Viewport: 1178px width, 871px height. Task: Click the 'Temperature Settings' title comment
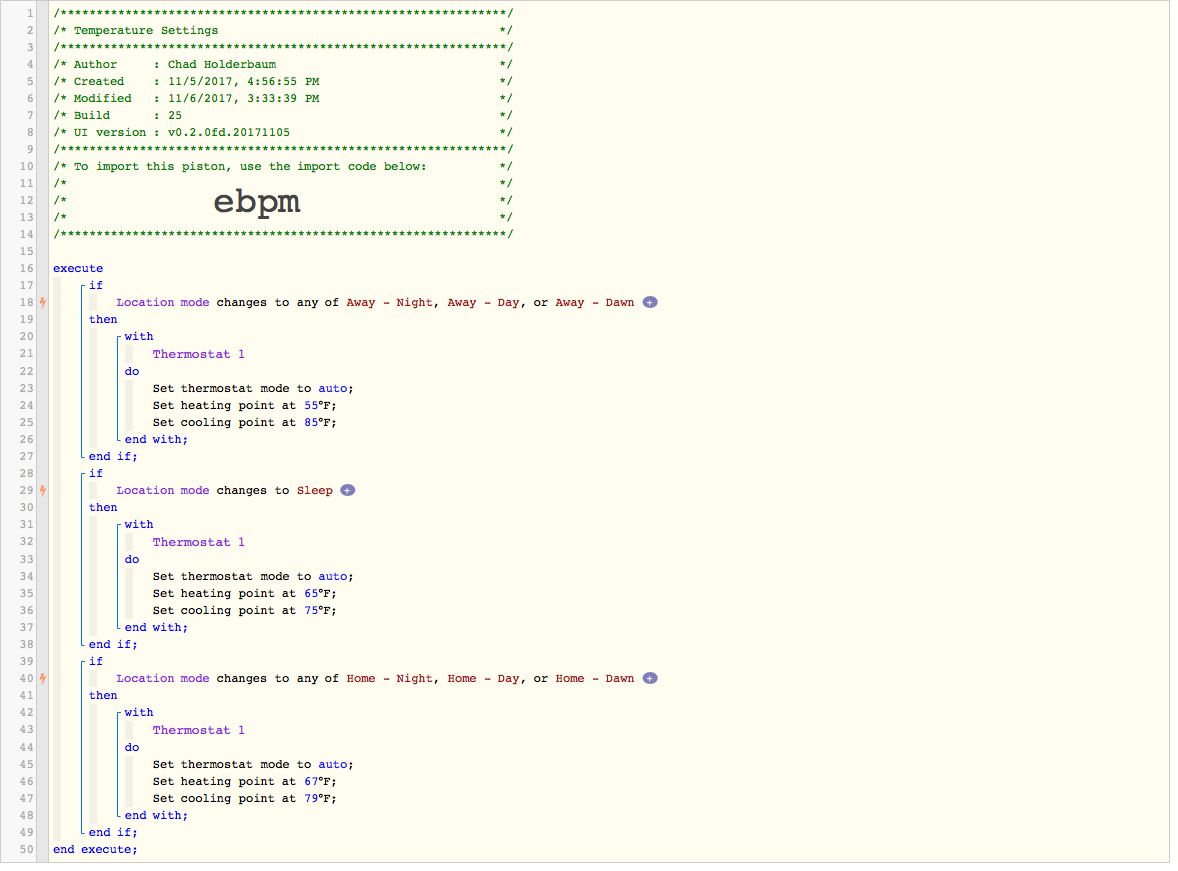(x=146, y=30)
